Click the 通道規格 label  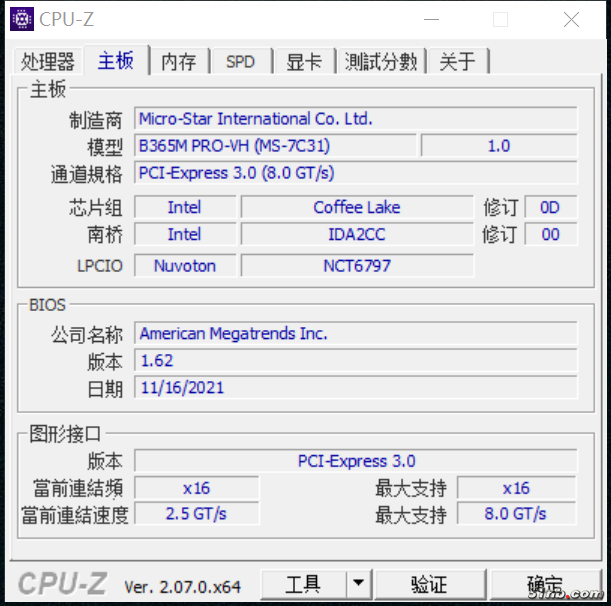[87, 174]
